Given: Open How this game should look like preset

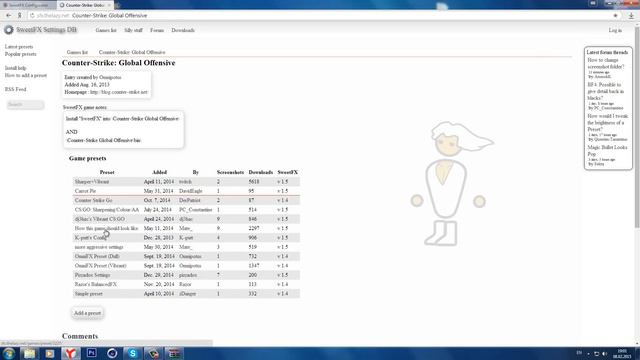Looking at the screenshot, I should tap(107, 229).
